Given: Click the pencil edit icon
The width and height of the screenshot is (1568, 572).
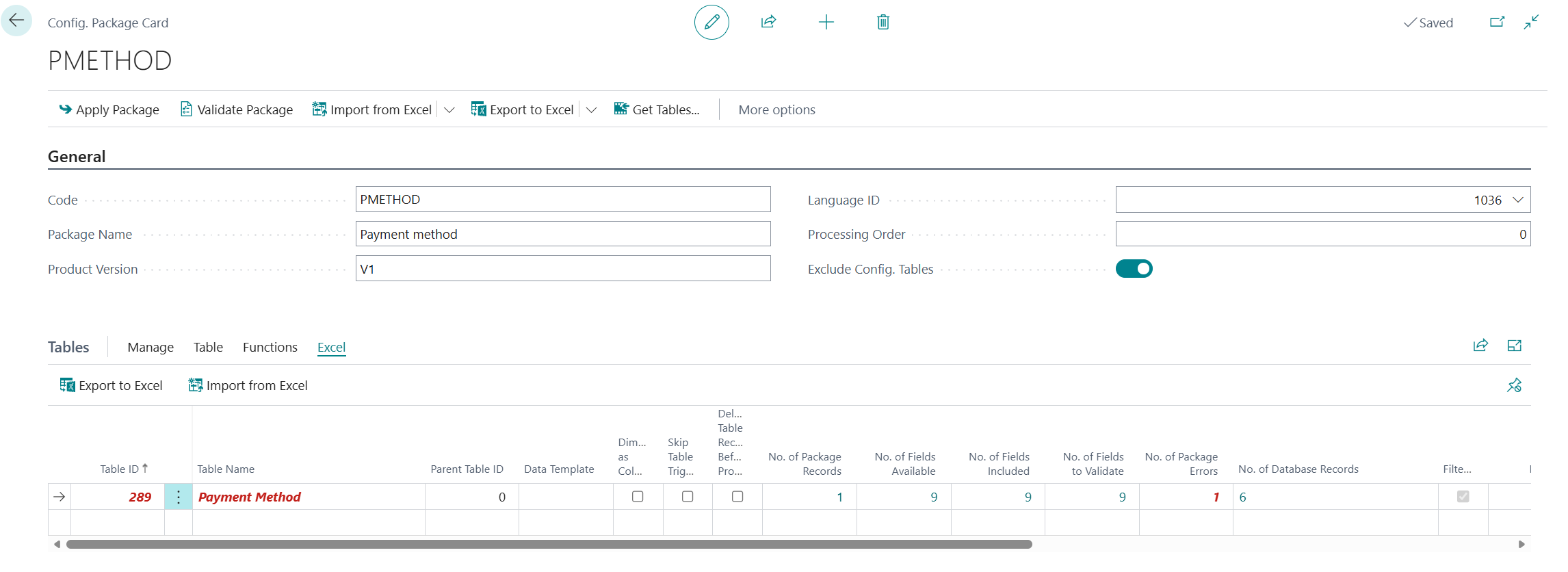Looking at the screenshot, I should coord(711,22).
